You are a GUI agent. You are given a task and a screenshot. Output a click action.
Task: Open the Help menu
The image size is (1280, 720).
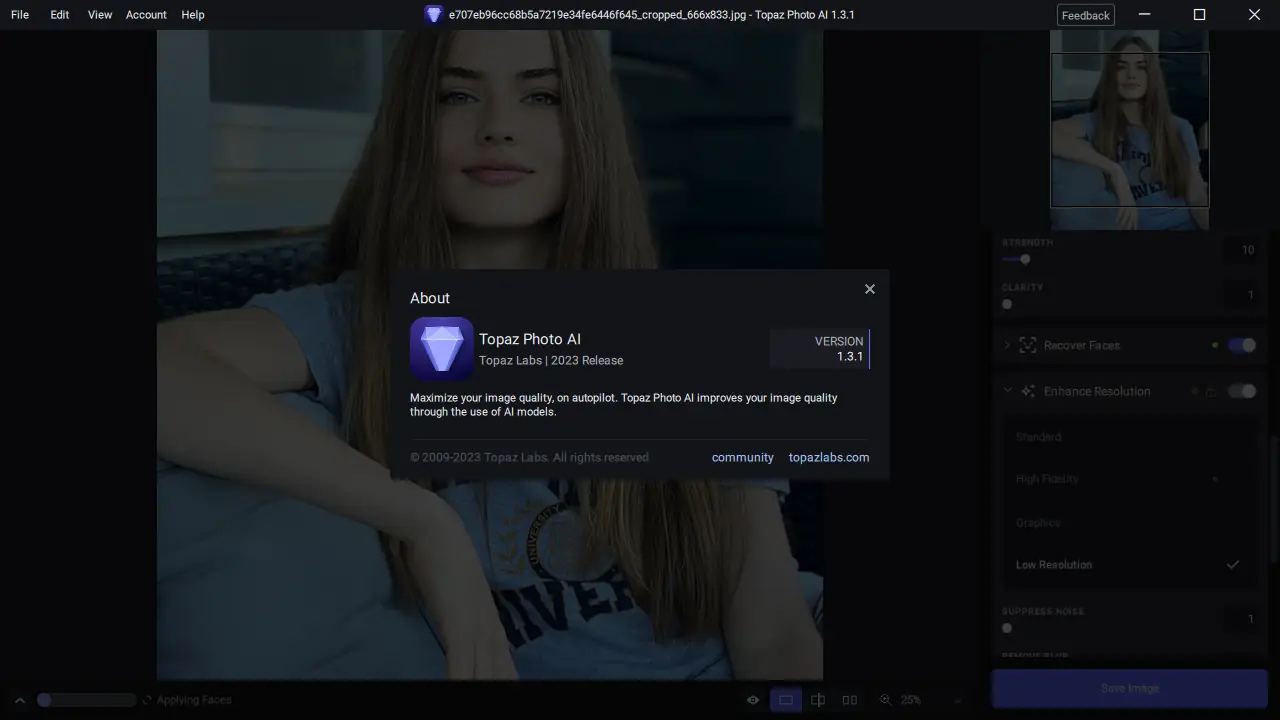(x=193, y=15)
